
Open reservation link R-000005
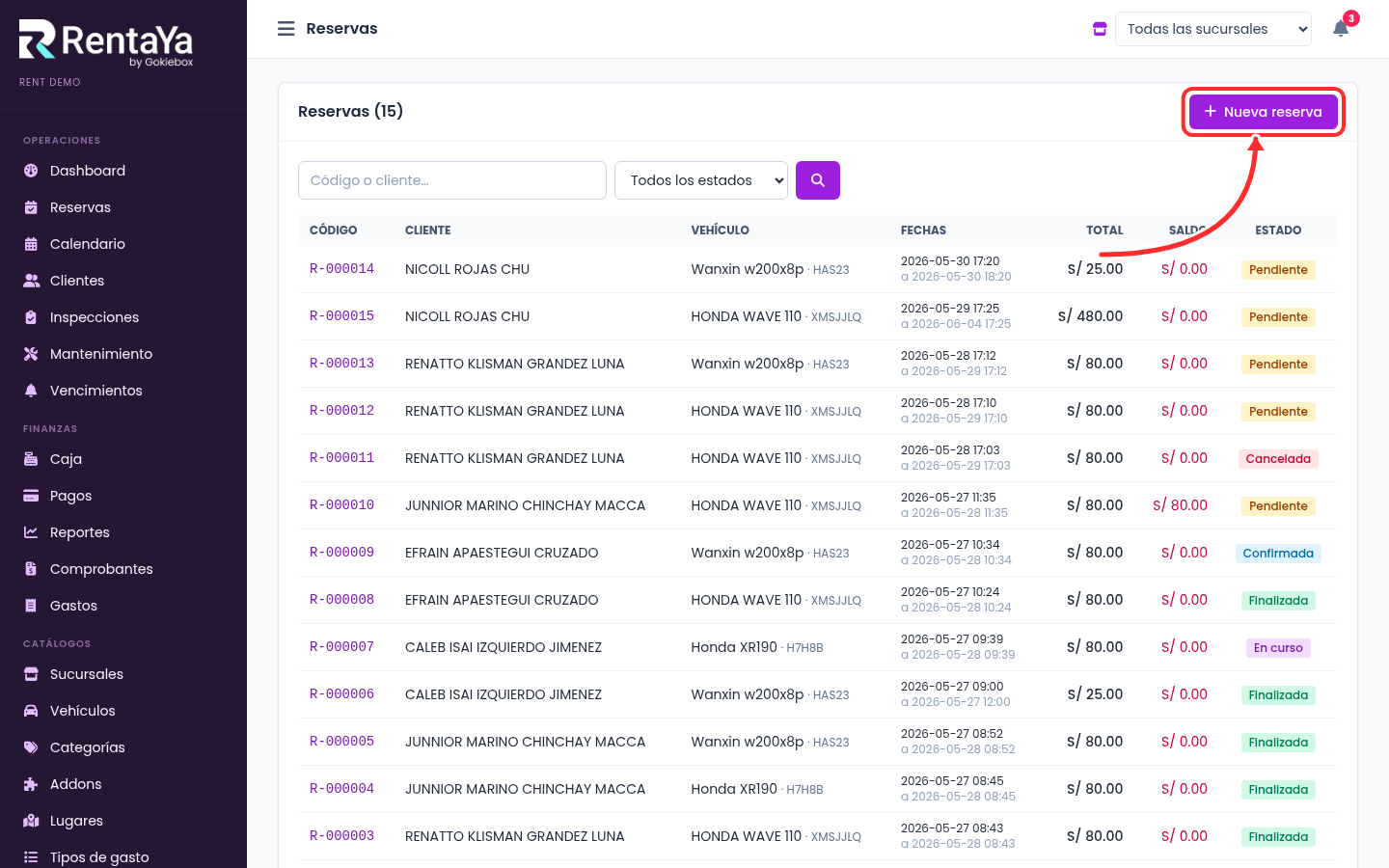[x=341, y=742]
